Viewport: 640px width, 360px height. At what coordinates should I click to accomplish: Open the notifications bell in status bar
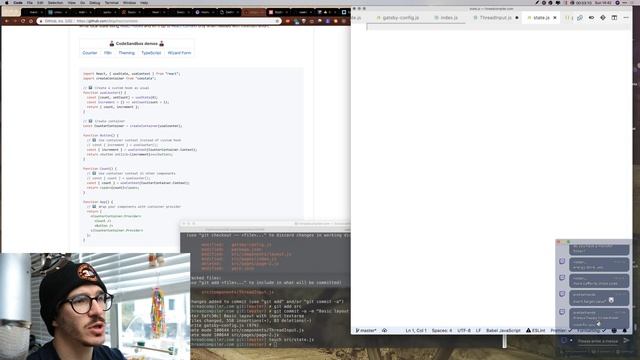pyautogui.click(x=624, y=330)
